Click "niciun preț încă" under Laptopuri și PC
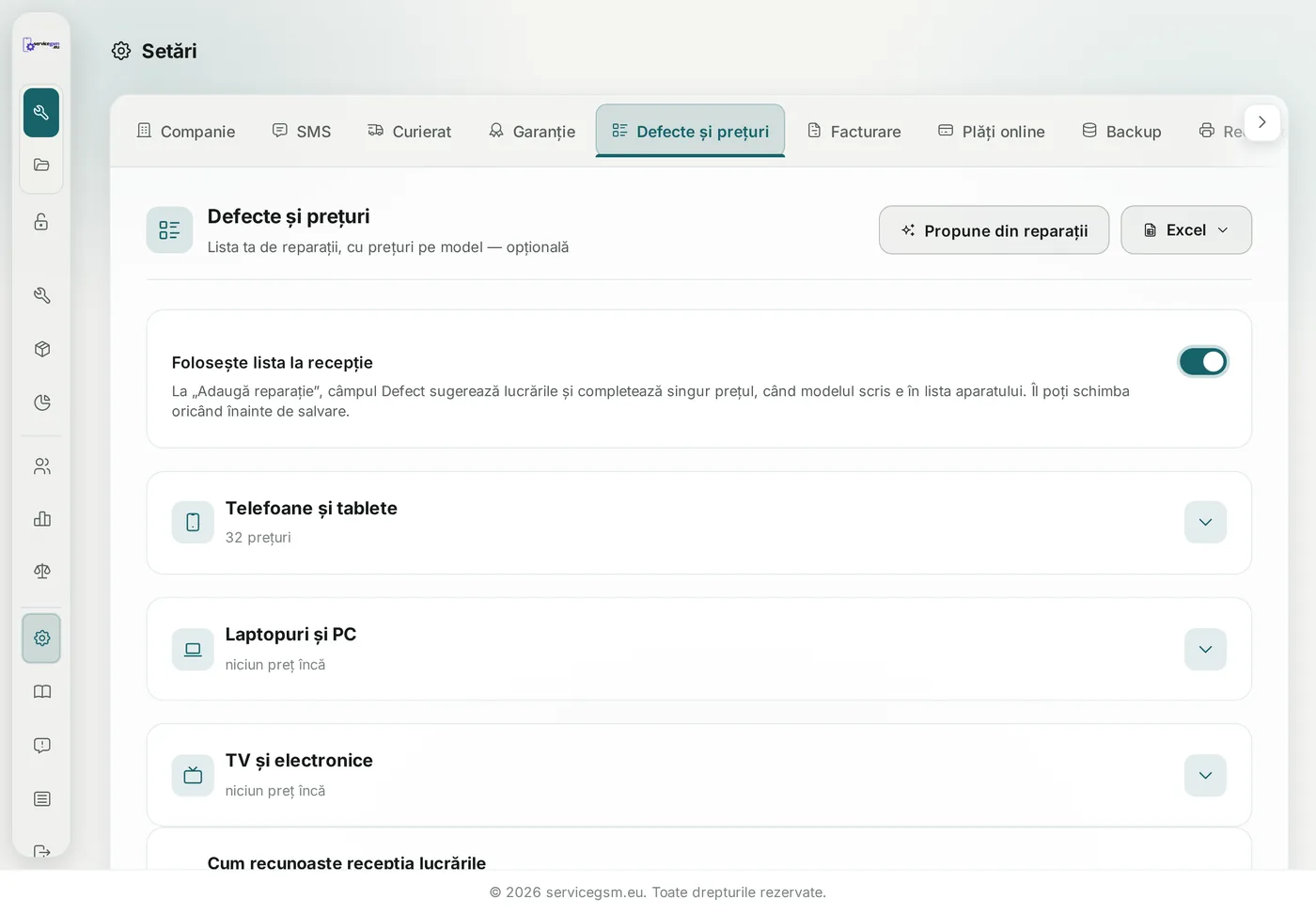This screenshot has height=915, width=1316. pos(275,665)
